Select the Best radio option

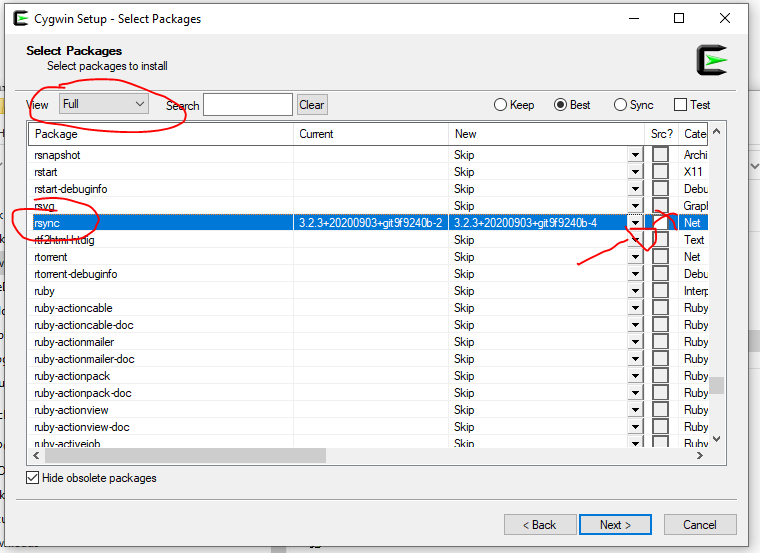coord(572,105)
